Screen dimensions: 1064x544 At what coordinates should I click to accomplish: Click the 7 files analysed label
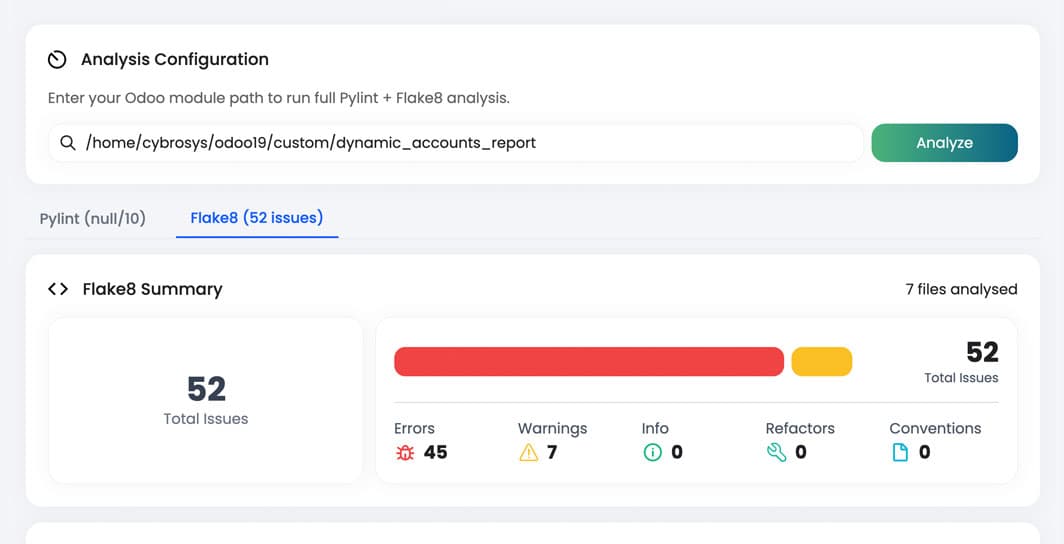(961, 289)
